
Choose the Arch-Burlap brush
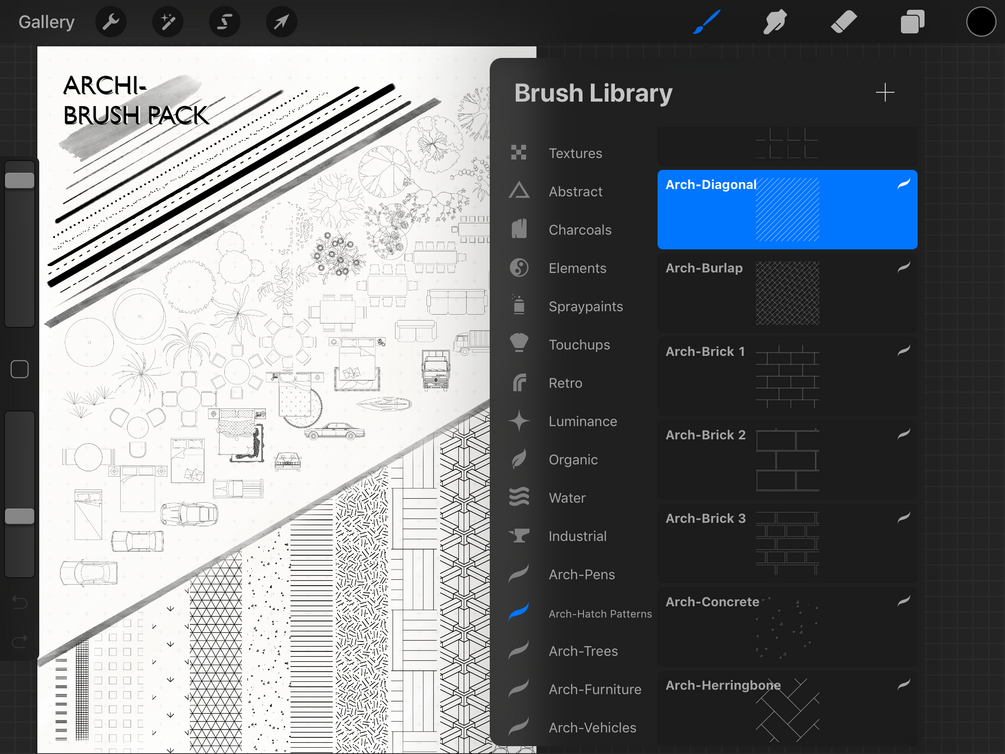pos(787,293)
